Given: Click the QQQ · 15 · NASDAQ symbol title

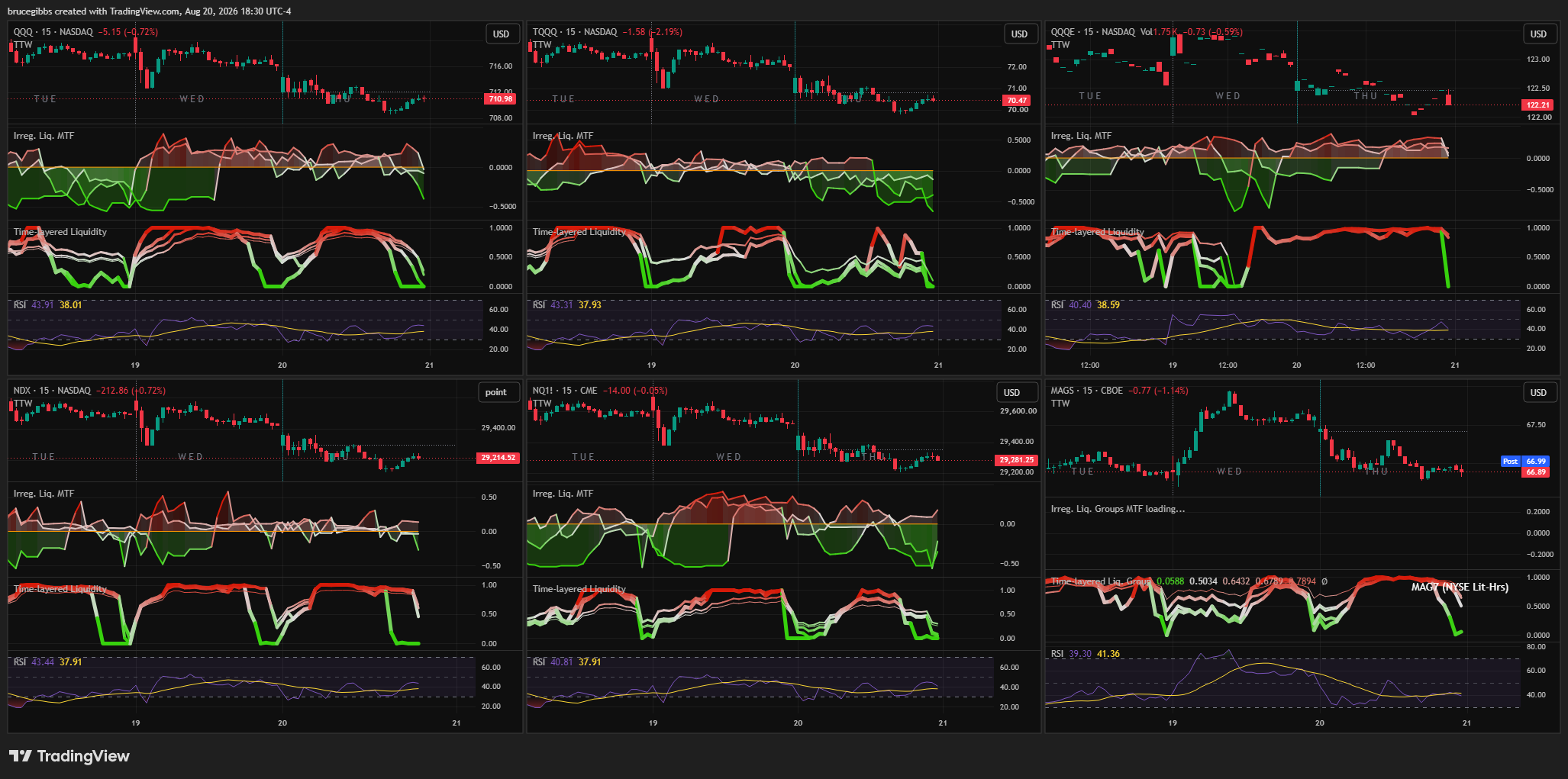Looking at the screenshot, I should 53,32.
